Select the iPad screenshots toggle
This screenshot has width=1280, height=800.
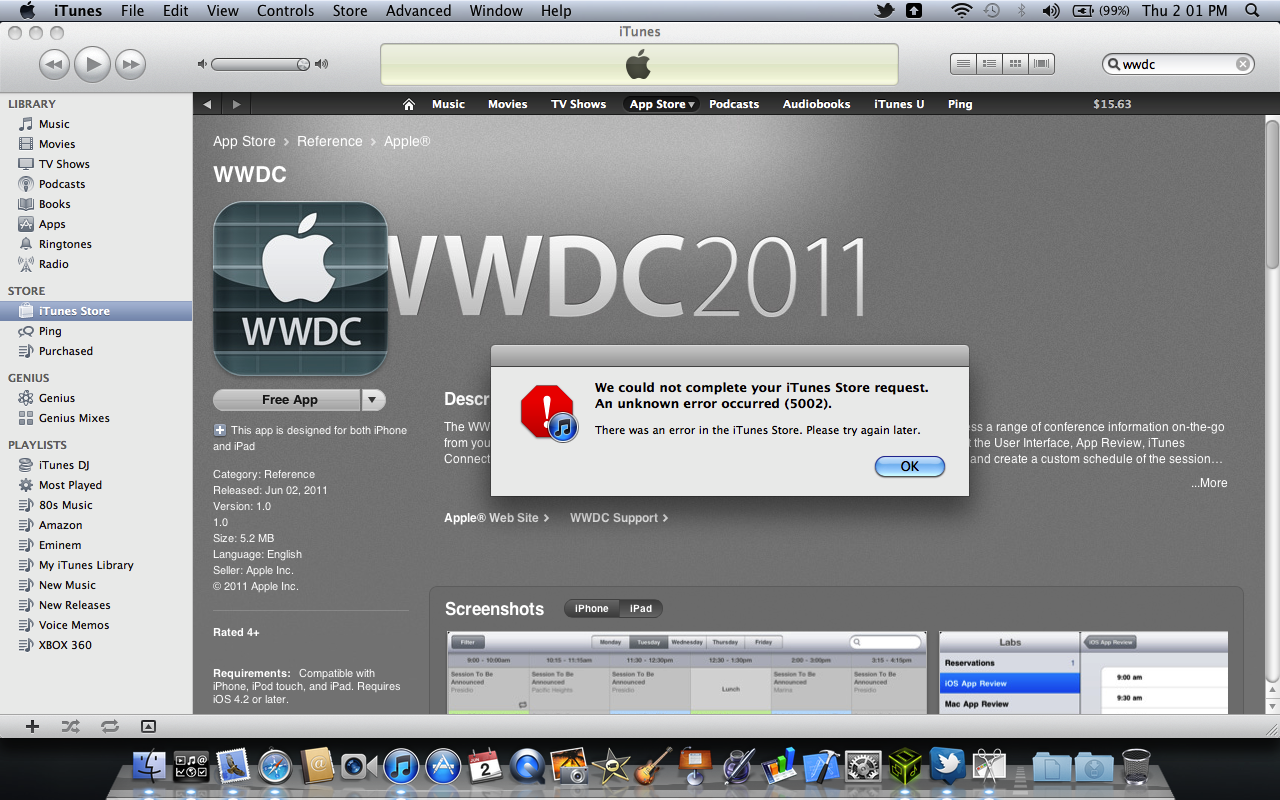640,608
